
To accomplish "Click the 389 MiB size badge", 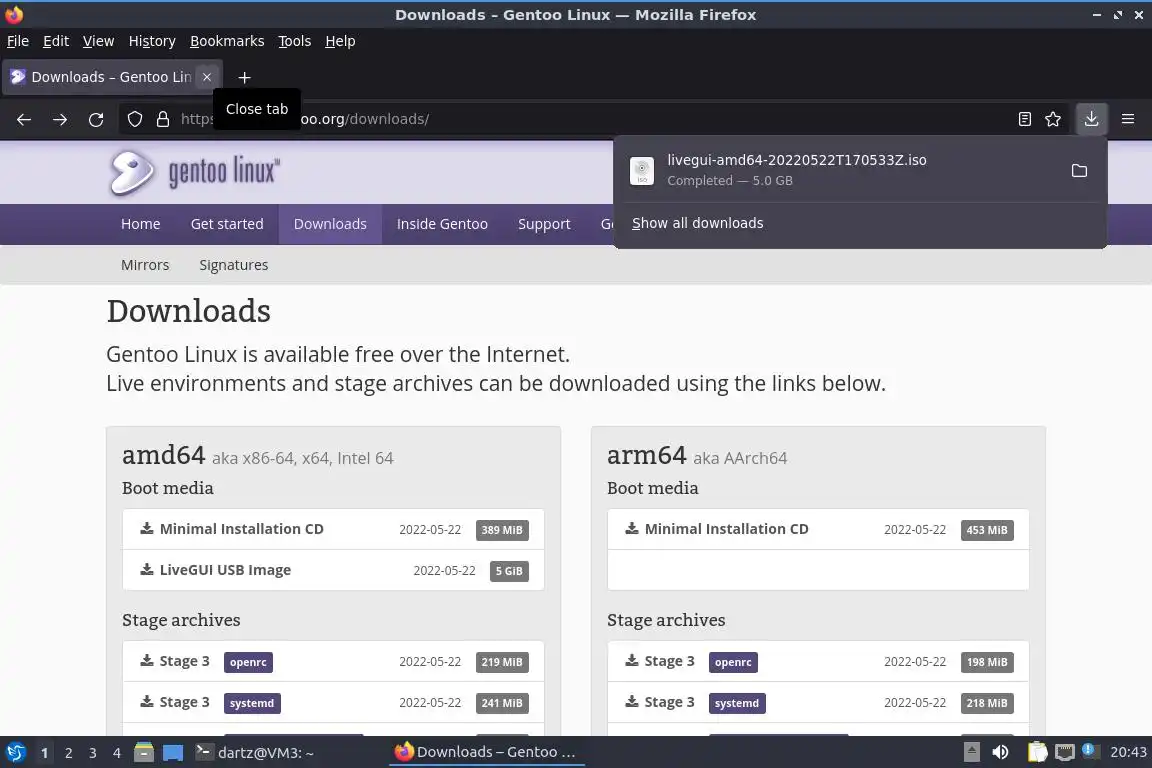I will tap(502, 530).
